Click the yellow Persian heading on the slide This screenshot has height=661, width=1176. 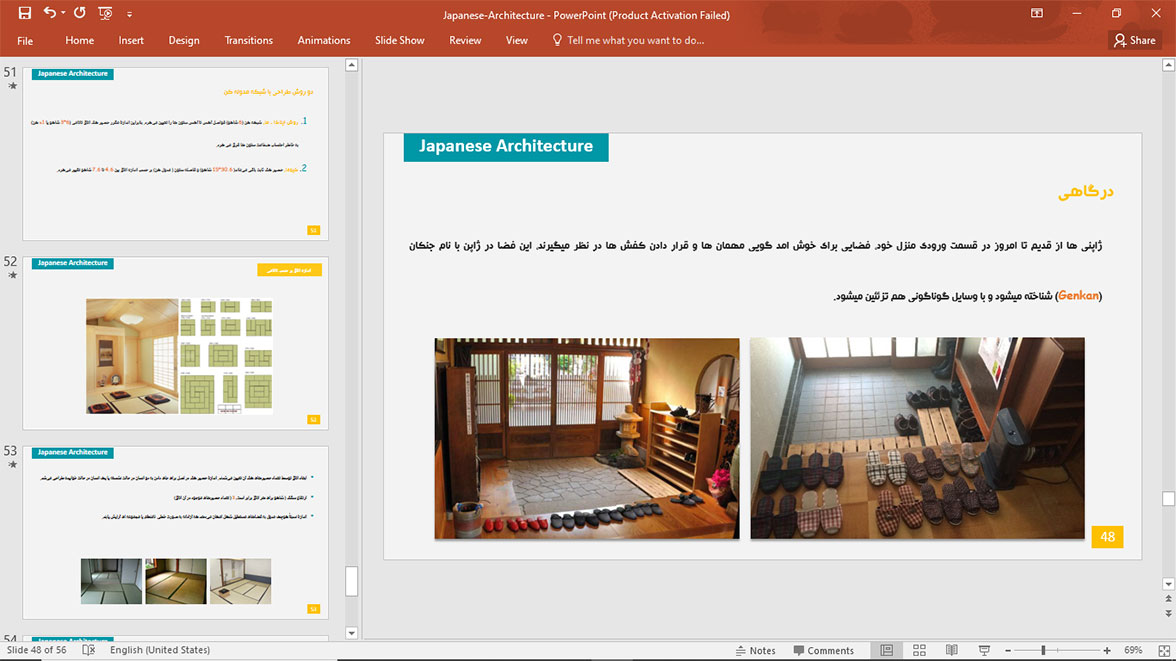1085,192
